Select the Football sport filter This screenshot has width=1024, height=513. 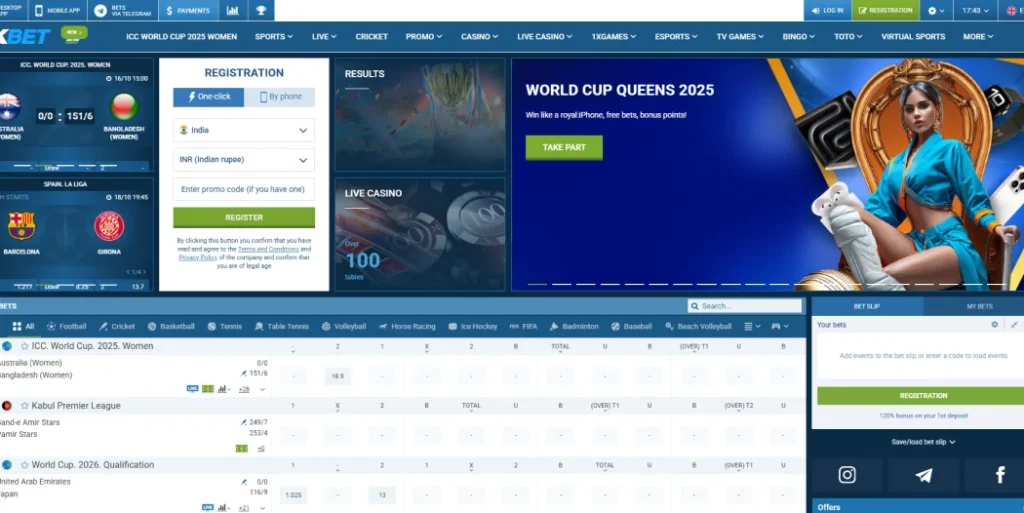(x=66, y=326)
